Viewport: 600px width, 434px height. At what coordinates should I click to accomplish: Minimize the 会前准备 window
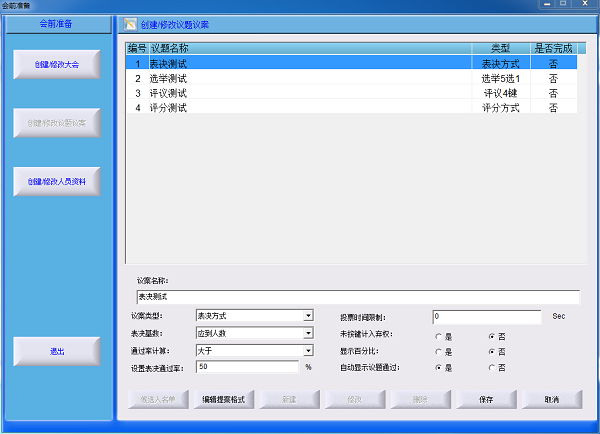[545, 5]
